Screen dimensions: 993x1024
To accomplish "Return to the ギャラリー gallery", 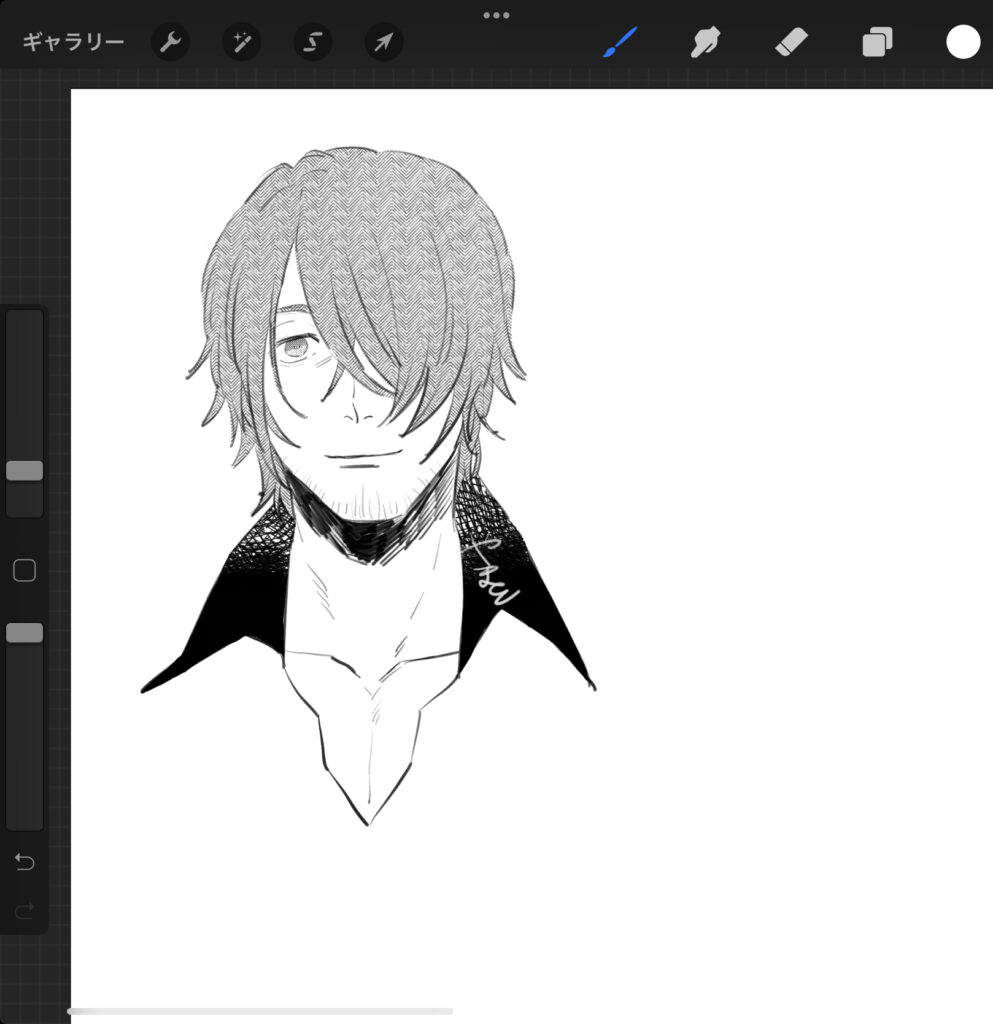I will [73, 43].
